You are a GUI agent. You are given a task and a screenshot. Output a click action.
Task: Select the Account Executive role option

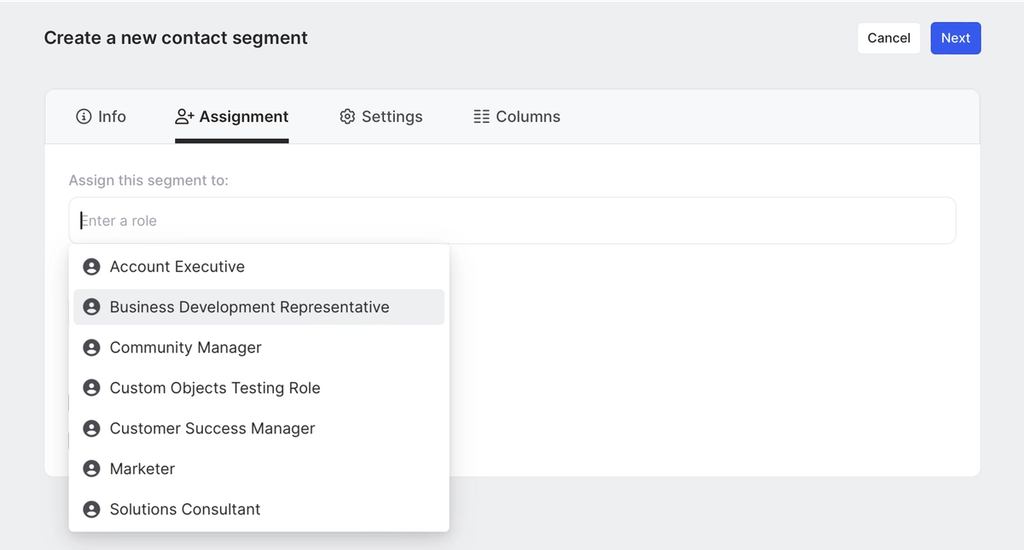(x=177, y=267)
